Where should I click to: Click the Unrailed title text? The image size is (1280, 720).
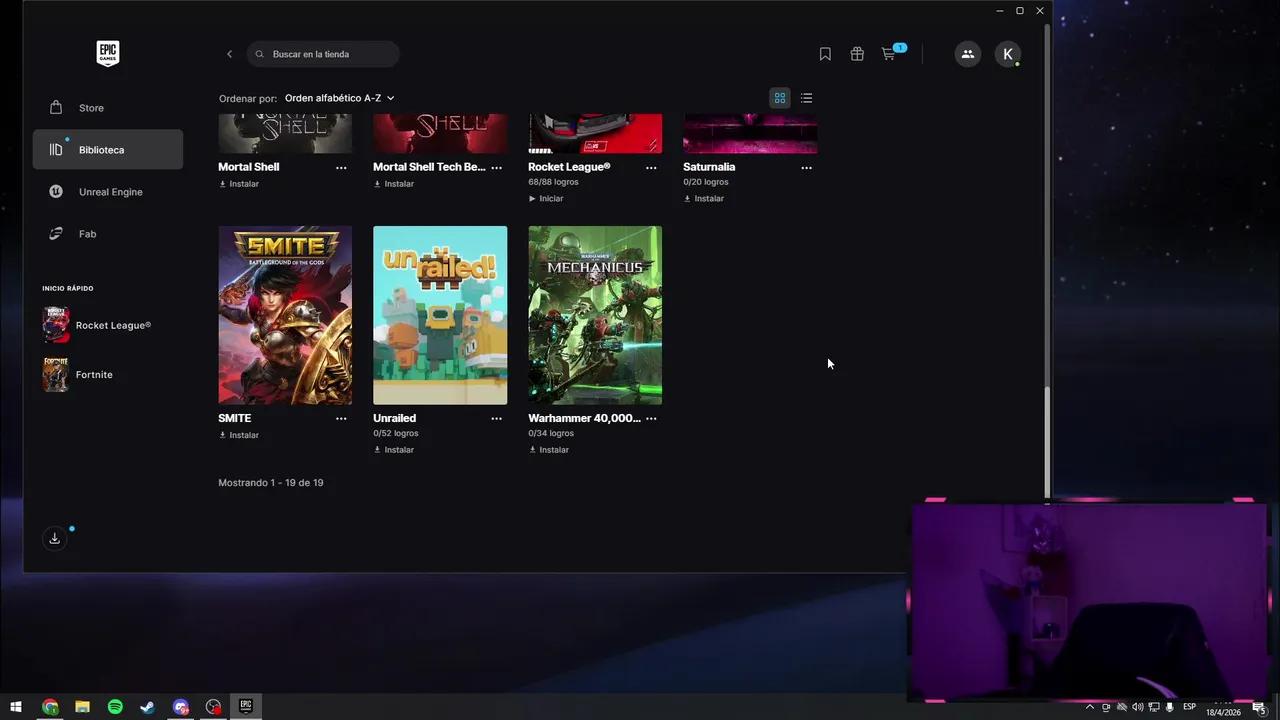(395, 418)
